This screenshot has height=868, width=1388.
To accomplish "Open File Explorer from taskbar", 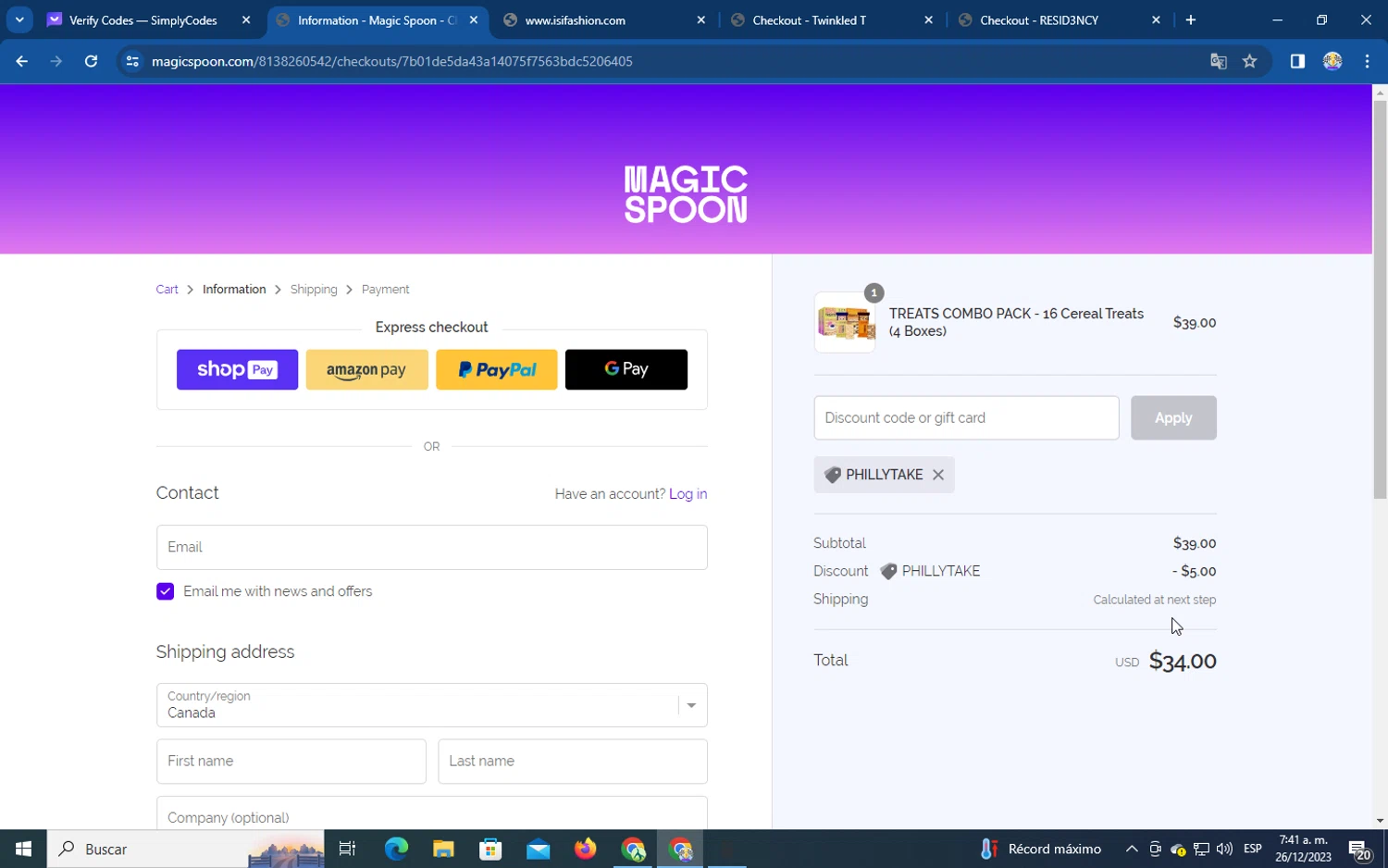I will [443, 849].
